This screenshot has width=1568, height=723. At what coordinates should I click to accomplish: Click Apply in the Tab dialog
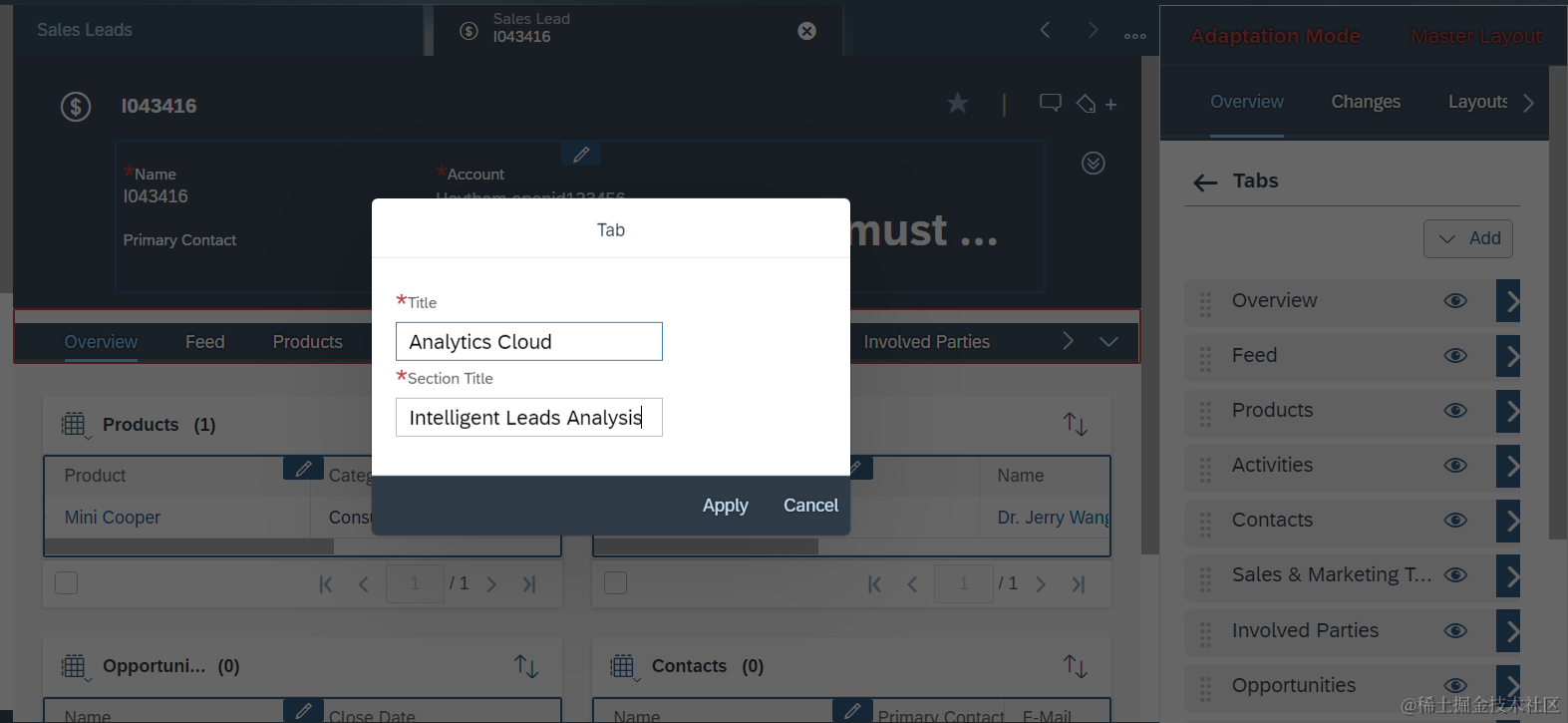coord(725,506)
